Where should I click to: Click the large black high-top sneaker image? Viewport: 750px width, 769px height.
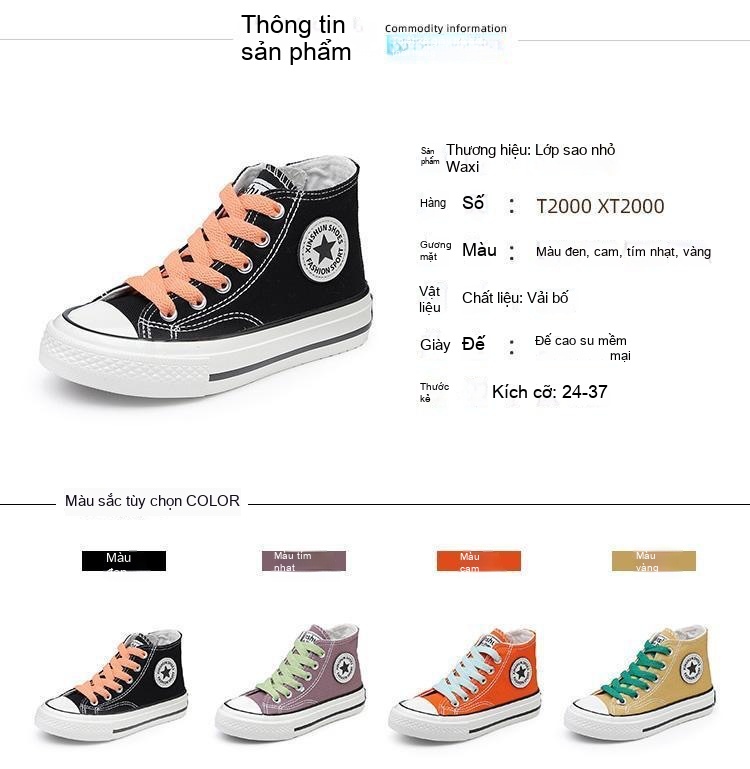(206, 278)
